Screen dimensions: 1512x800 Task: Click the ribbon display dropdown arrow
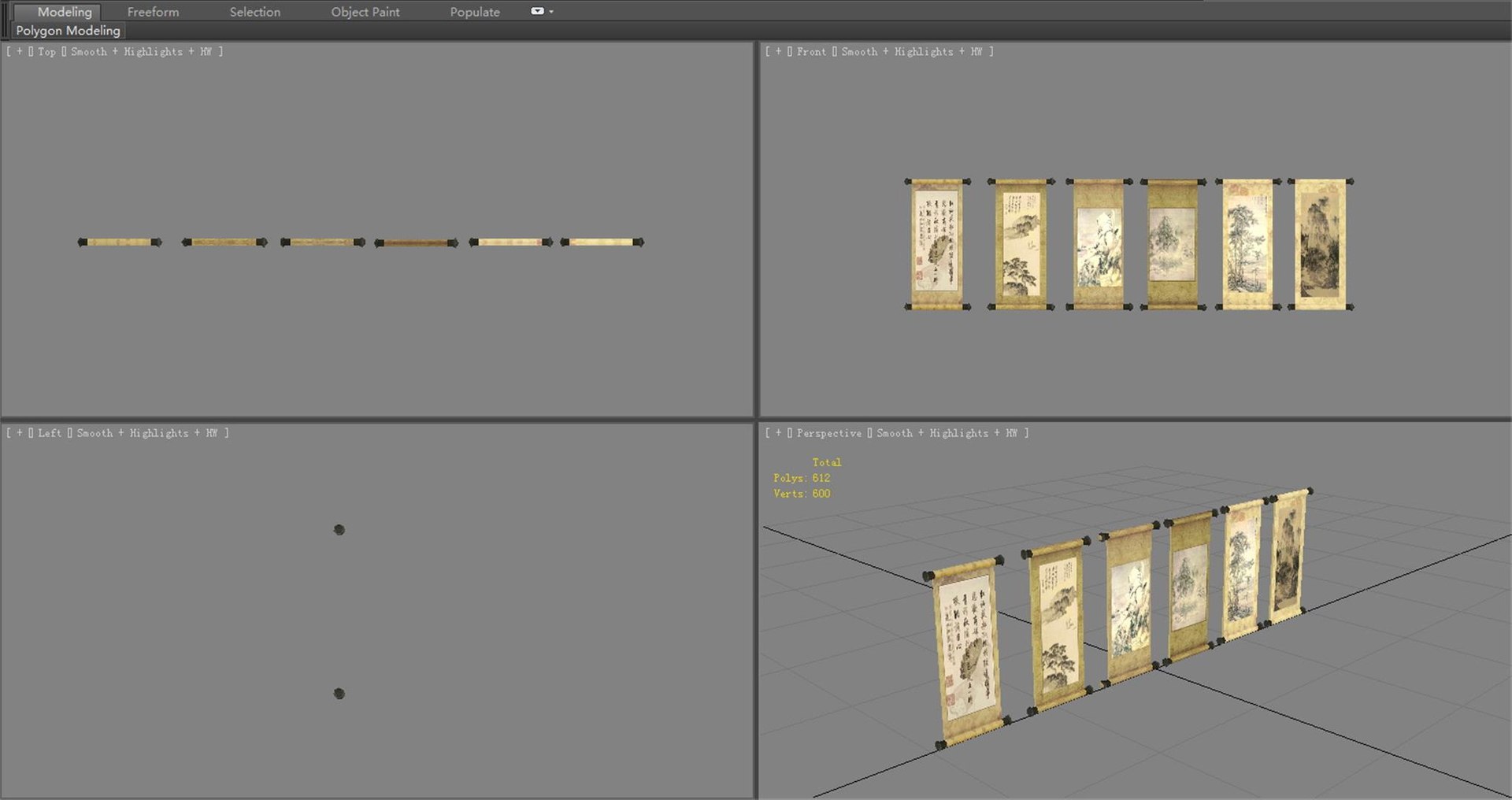coord(551,12)
